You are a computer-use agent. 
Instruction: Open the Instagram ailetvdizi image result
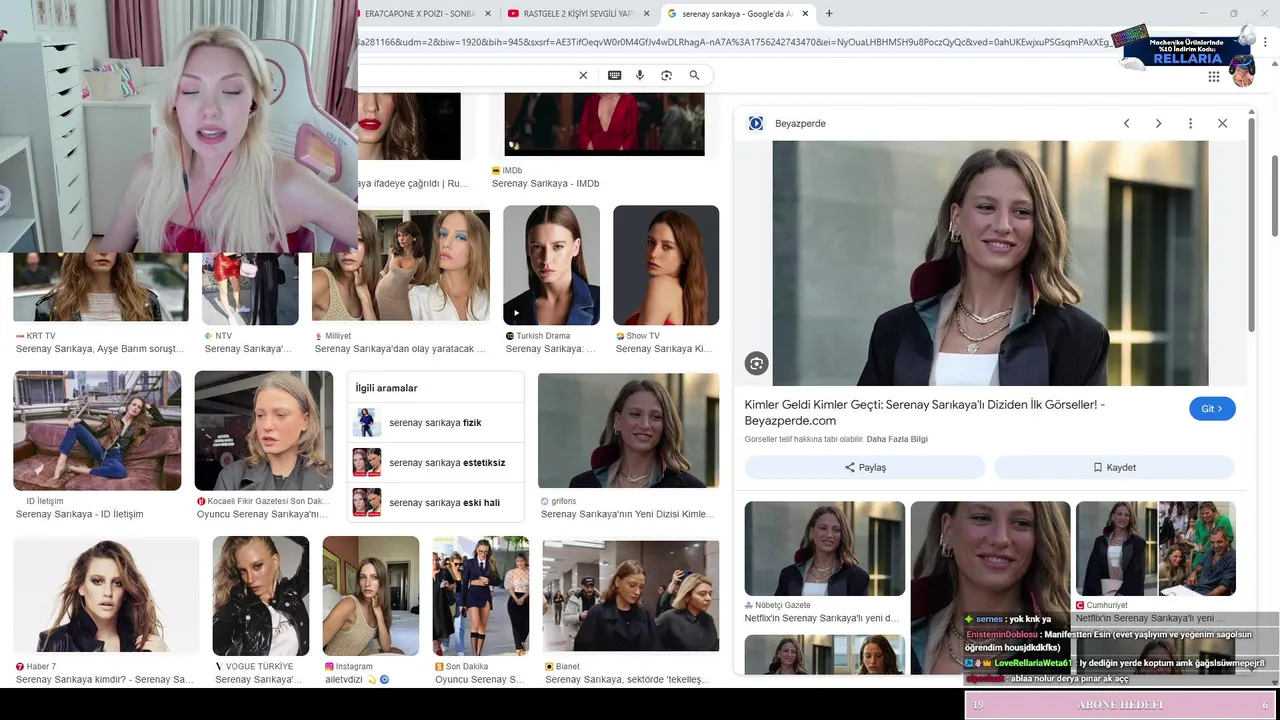pos(371,596)
